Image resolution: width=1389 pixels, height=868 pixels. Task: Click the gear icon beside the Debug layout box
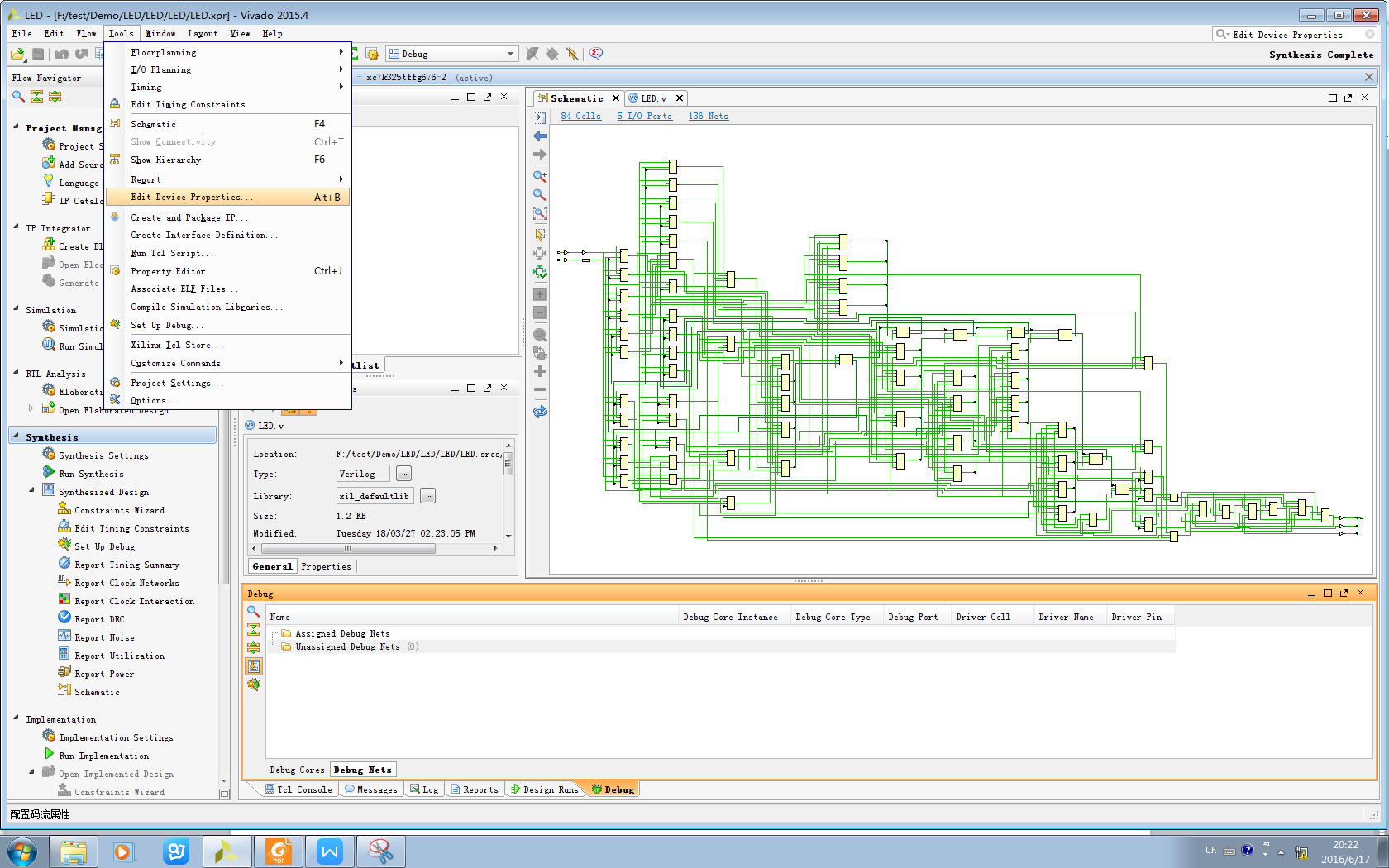[x=373, y=54]
